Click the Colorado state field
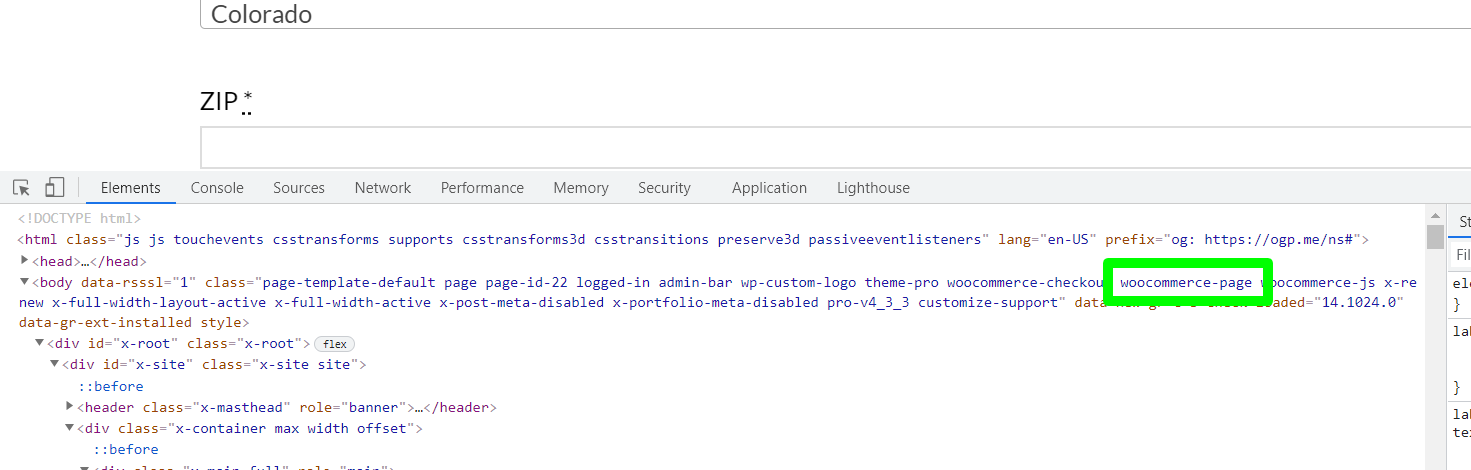1471x470 pixels. 830,15
